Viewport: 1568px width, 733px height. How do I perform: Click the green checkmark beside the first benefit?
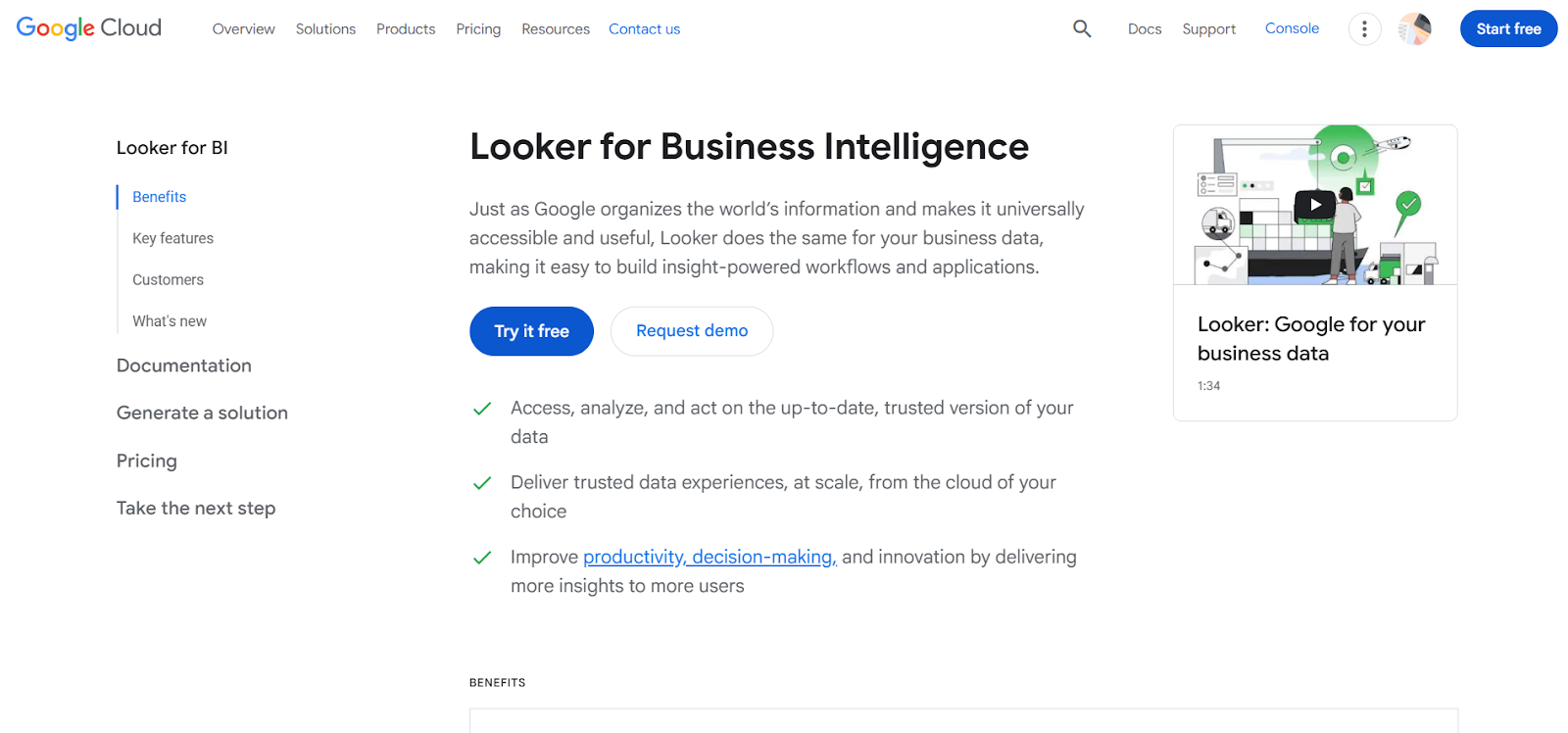click(481, 408)
